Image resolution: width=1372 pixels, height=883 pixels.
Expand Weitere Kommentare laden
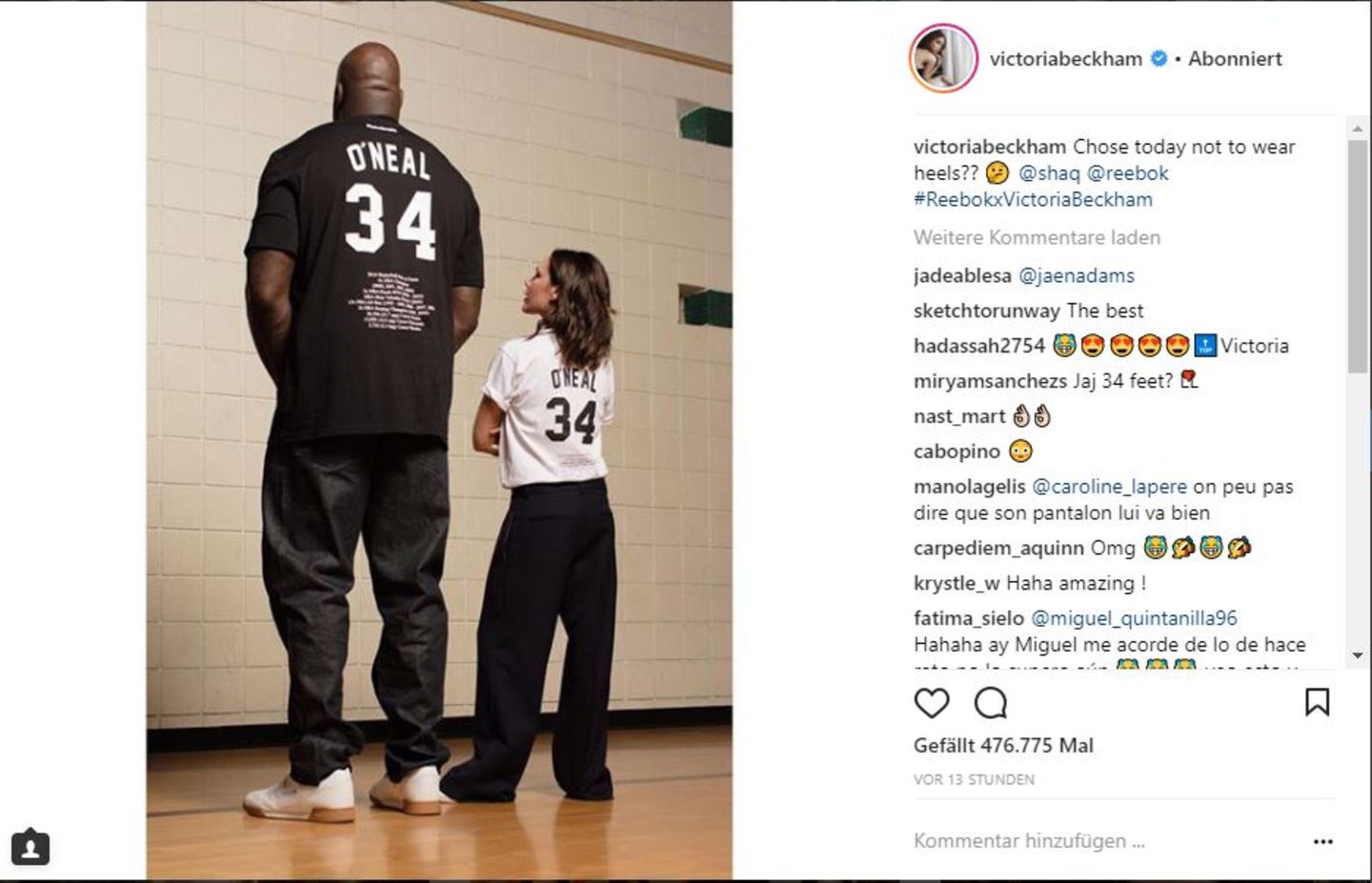(1037, 237)
